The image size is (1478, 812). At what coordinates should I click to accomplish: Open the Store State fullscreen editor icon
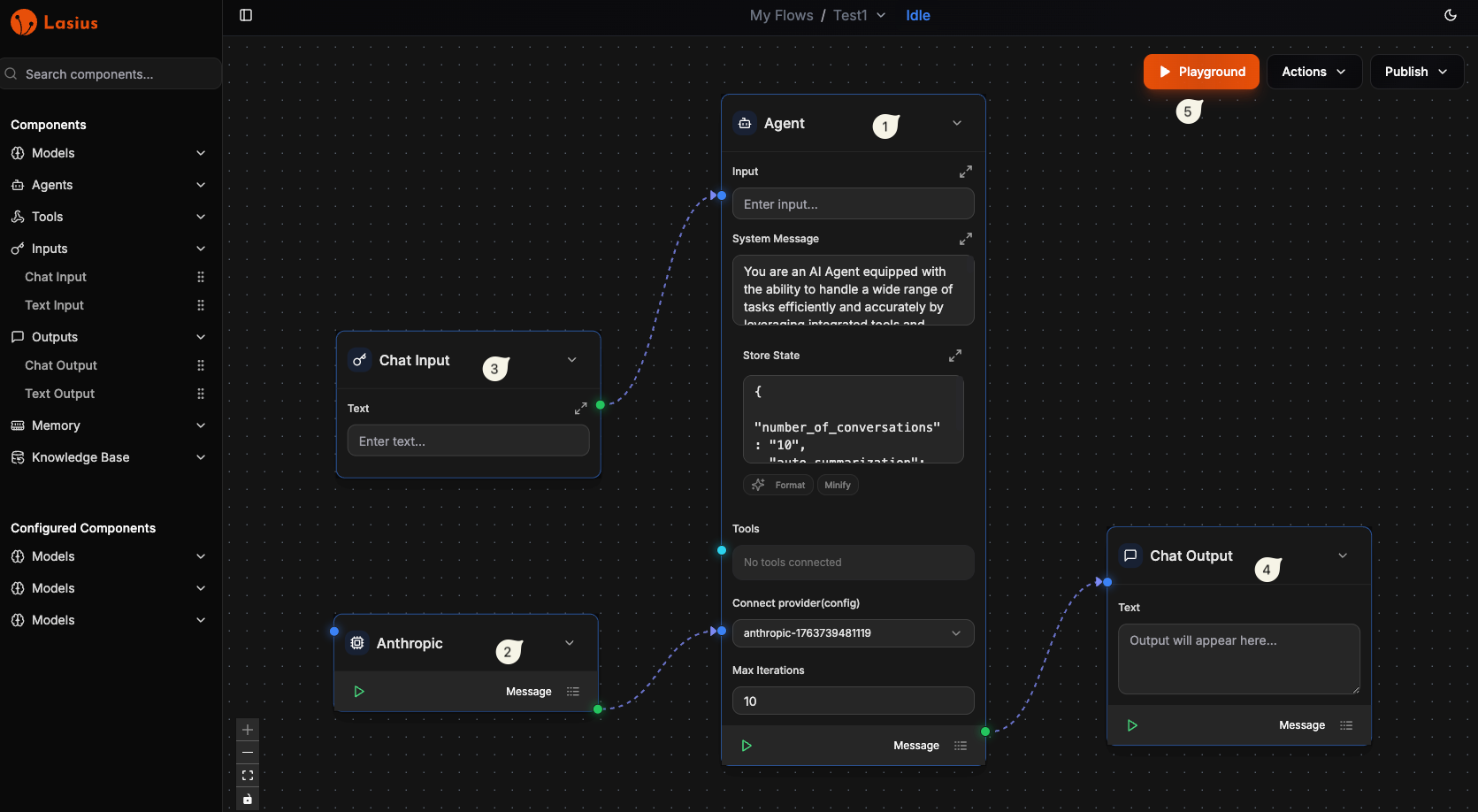[x=954, y=355]
